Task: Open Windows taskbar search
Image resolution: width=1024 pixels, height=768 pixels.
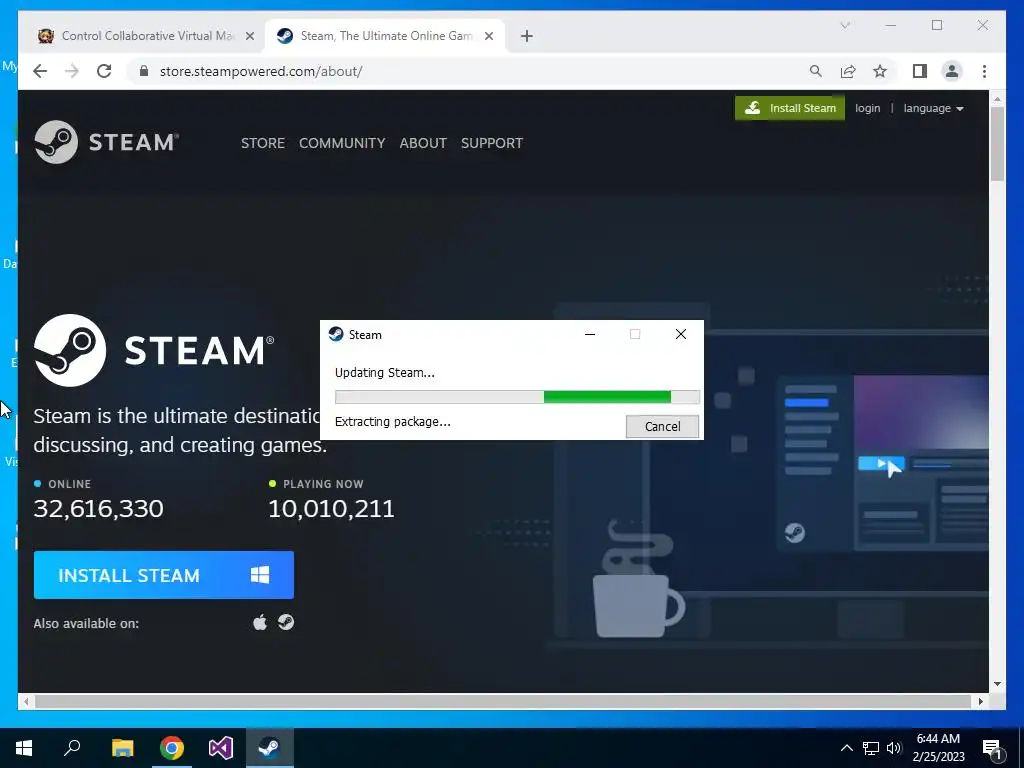Action: coord(72,748)
